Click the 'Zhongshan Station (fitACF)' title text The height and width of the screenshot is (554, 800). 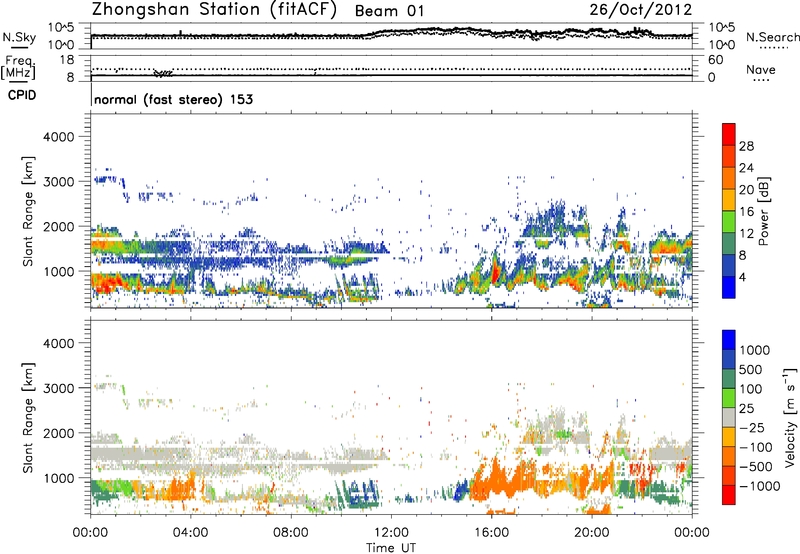214,10
